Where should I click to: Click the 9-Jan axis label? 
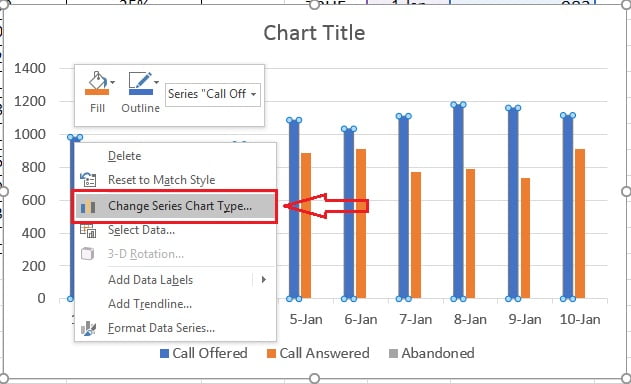[525, 320]
